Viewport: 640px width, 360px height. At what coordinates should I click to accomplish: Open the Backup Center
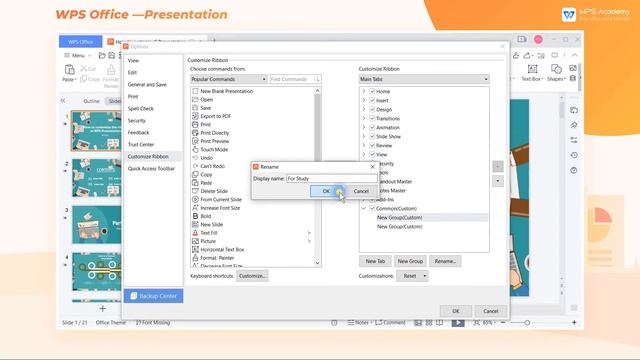coord(153,296)
